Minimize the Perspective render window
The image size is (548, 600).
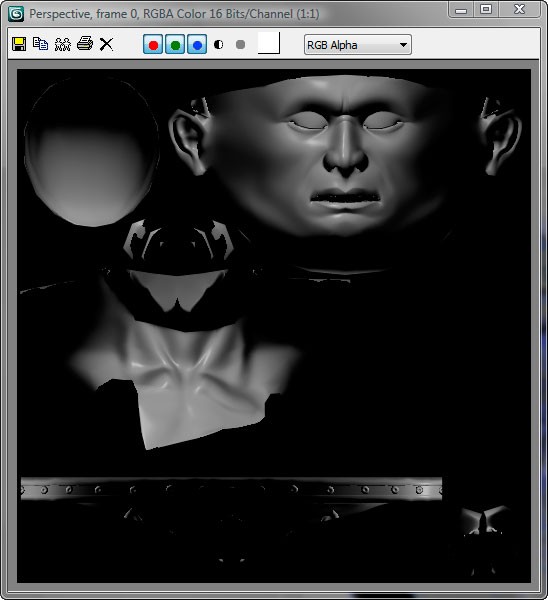(x=461, y=10)
